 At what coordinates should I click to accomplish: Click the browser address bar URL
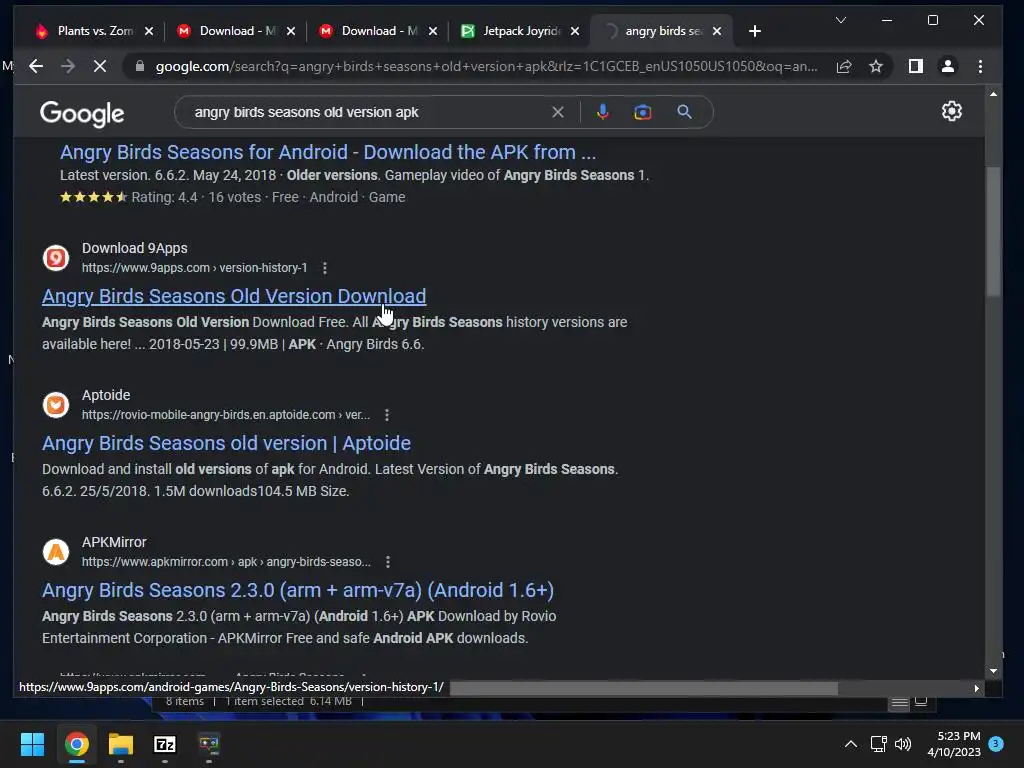point(487,66)
